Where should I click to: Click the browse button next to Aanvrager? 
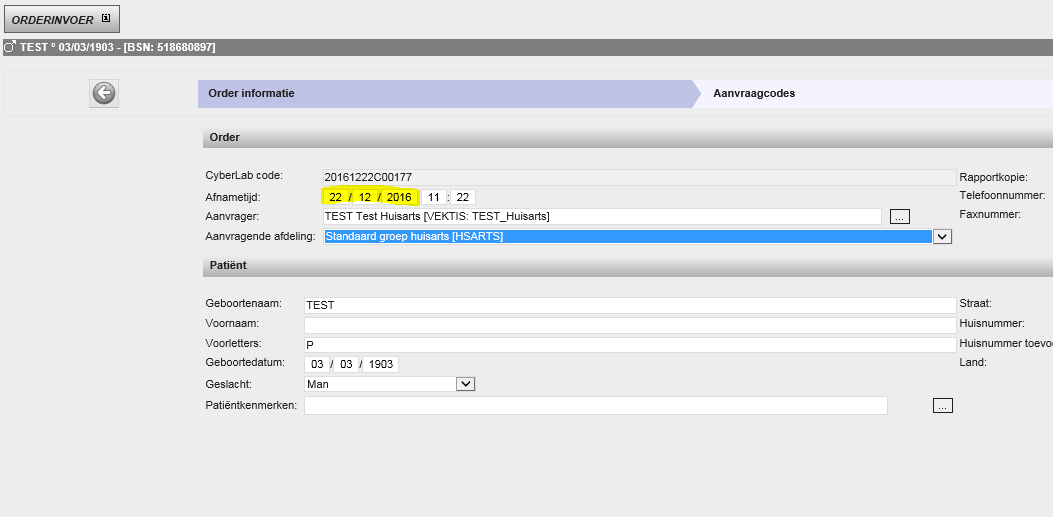click(x=899, y=216)
